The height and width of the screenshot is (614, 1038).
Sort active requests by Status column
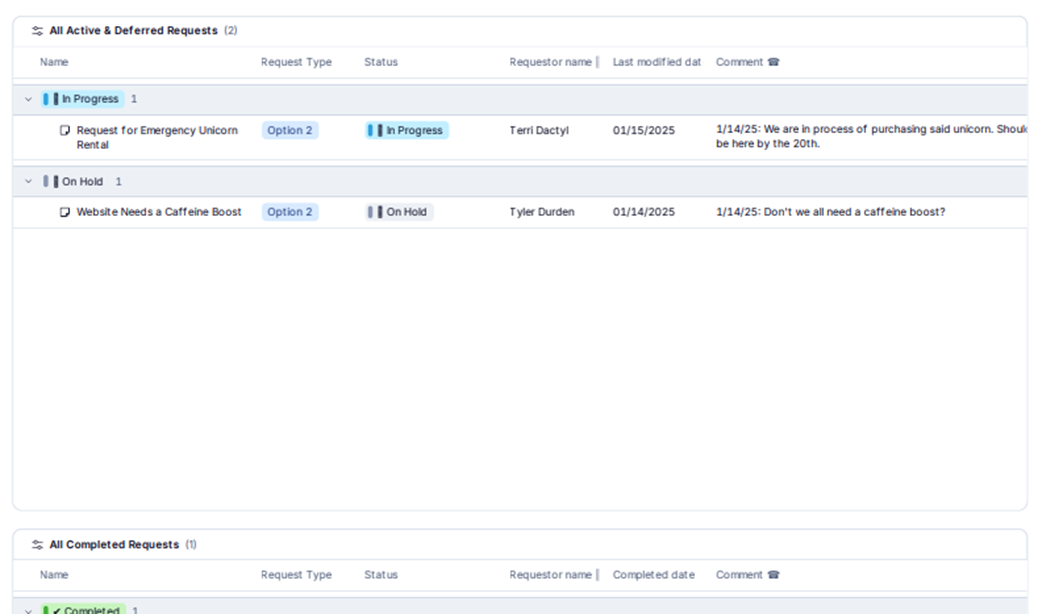[x=381, y=62]
